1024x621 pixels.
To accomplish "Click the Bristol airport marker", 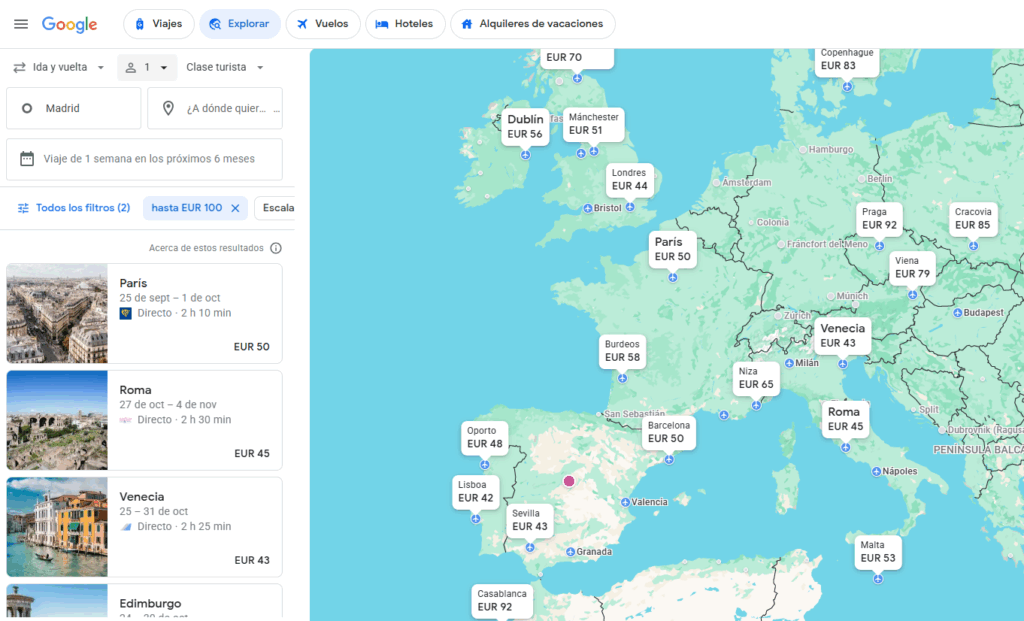I will [x=588, y=208].
